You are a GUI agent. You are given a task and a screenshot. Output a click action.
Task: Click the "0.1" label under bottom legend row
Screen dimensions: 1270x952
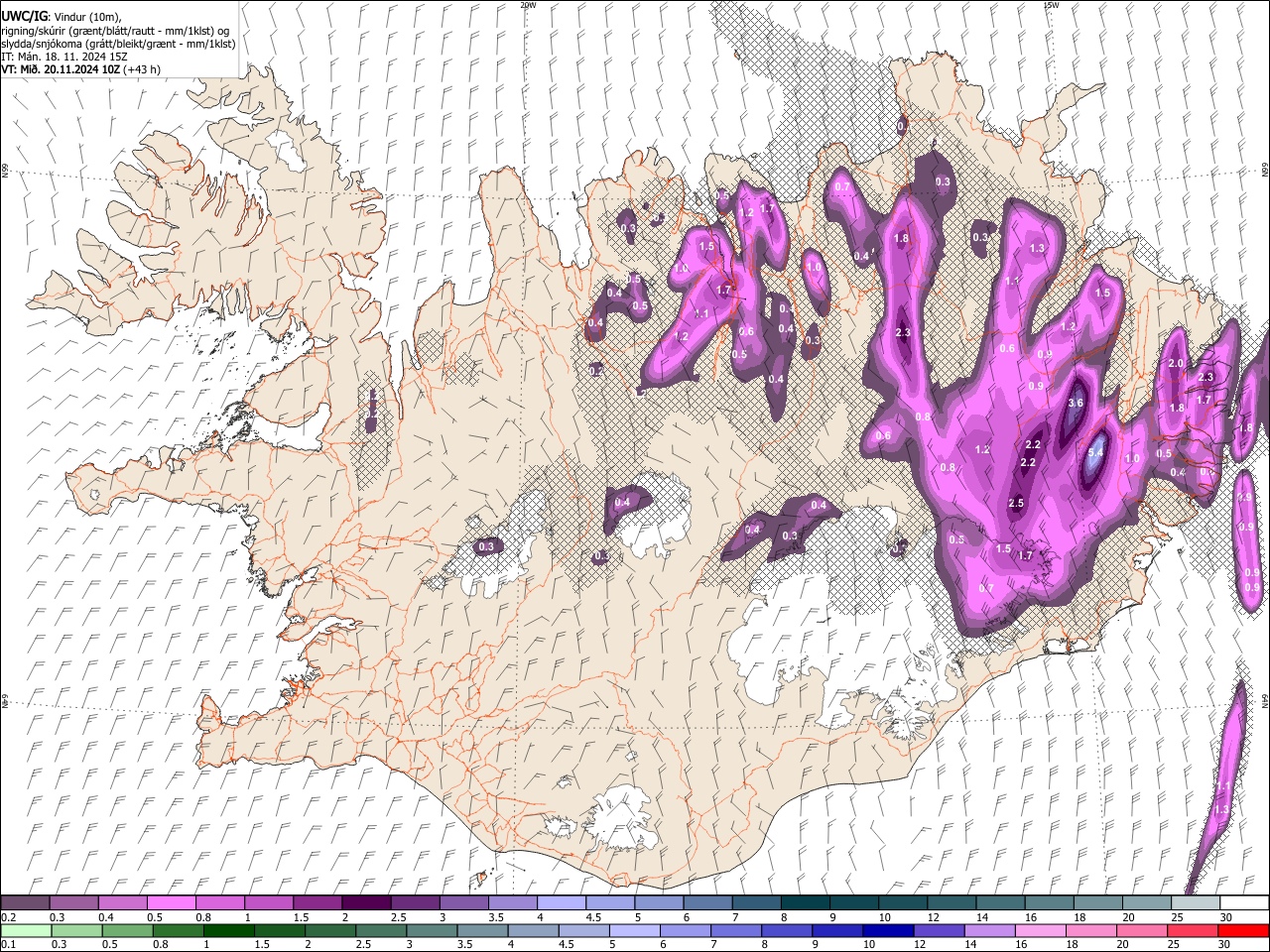8,945
